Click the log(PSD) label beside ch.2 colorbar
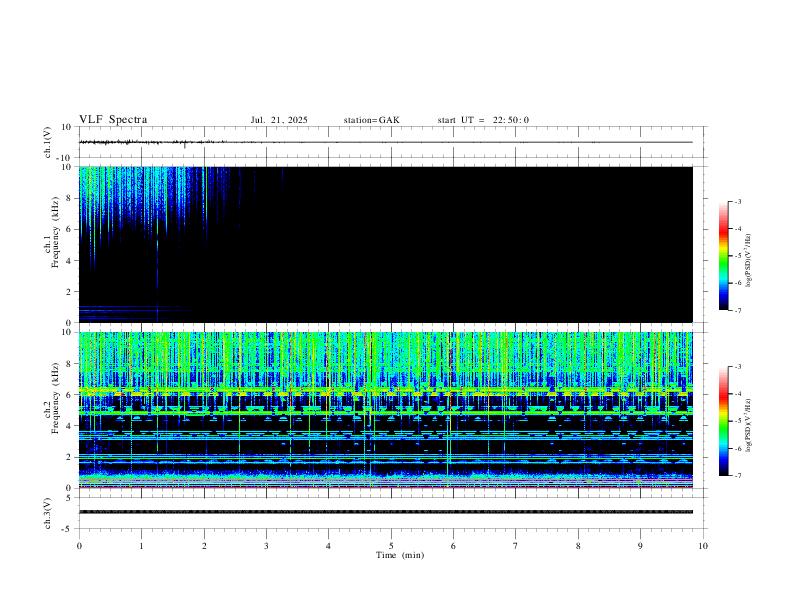 pos(749,425)
